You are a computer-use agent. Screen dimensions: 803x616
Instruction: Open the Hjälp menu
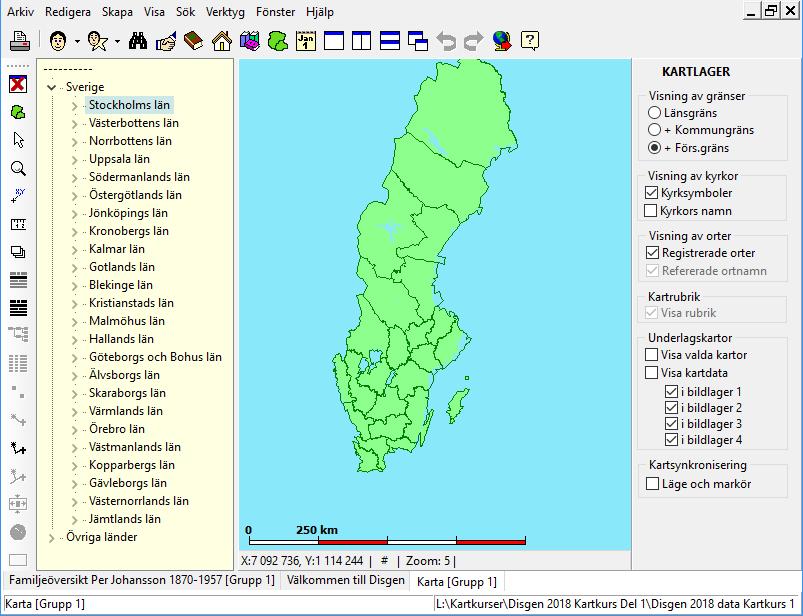click(x=320, y=12)
